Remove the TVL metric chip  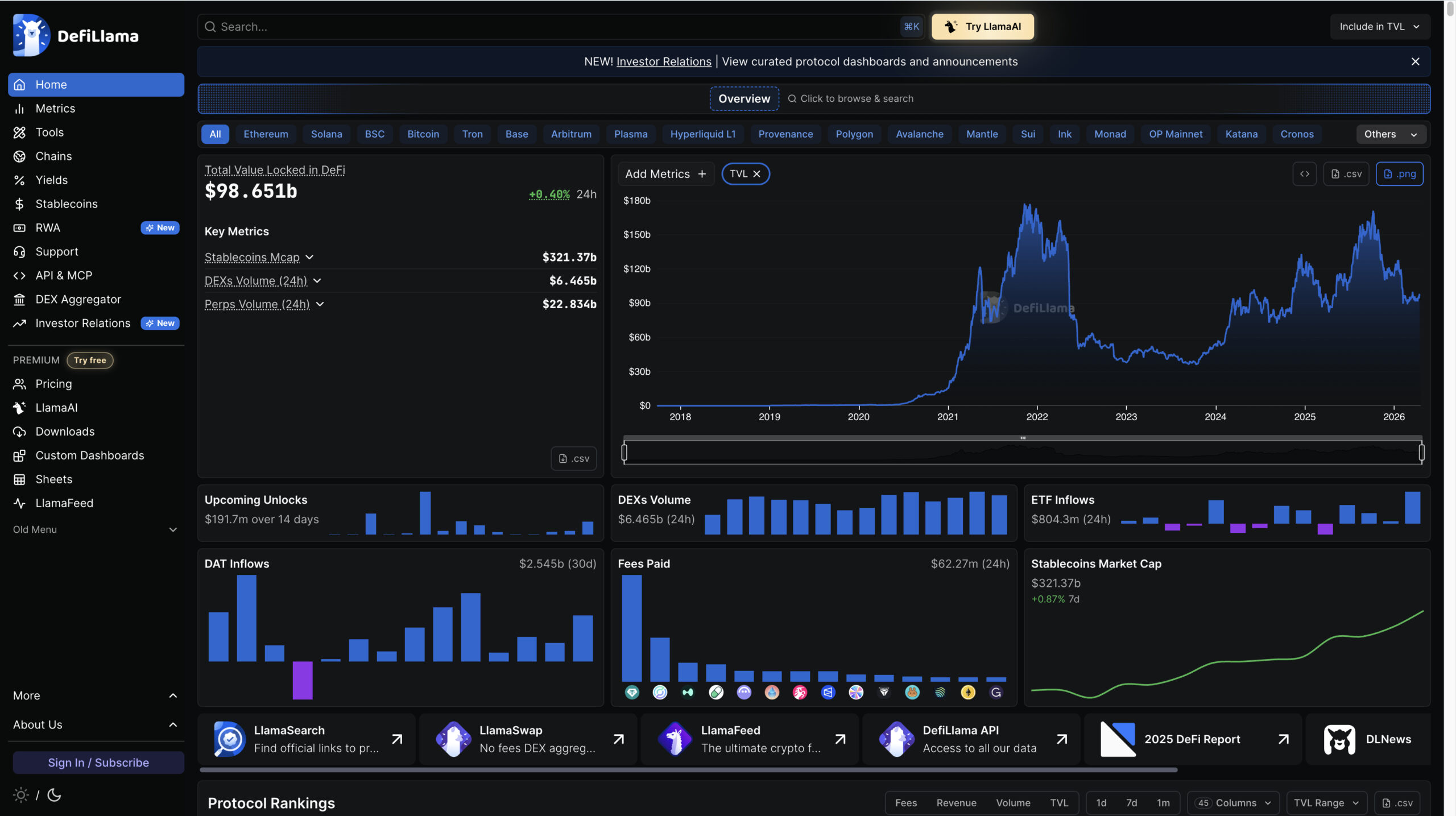pos(756,174)
